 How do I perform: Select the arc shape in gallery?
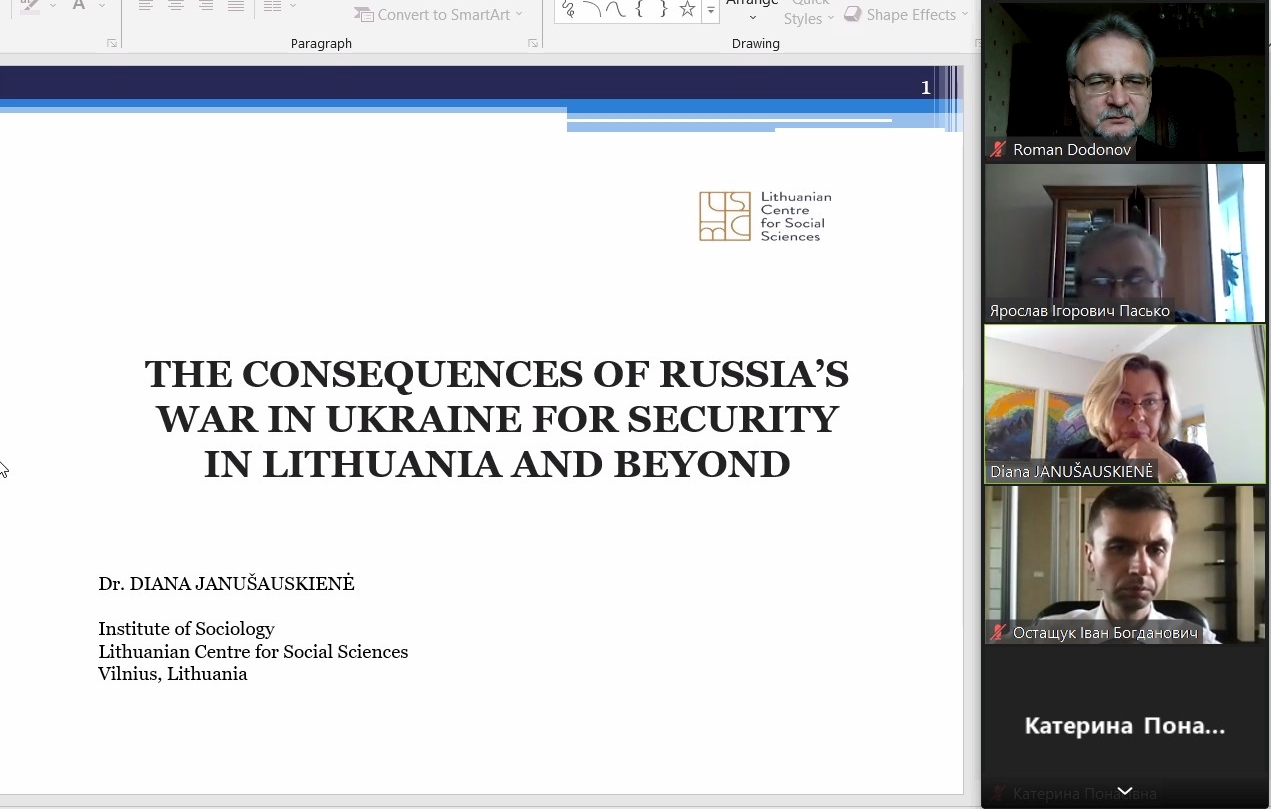tap(592, 10)
